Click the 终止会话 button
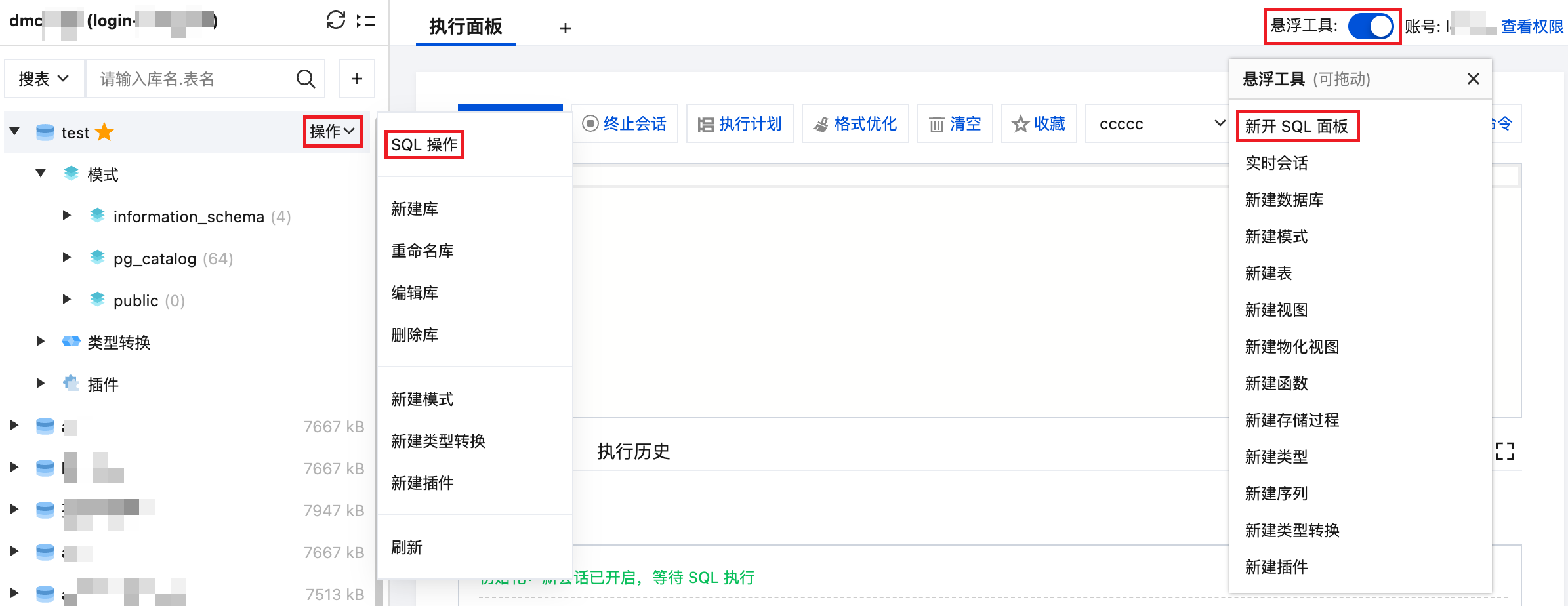 pyautogui.click(x=625, y=124)
